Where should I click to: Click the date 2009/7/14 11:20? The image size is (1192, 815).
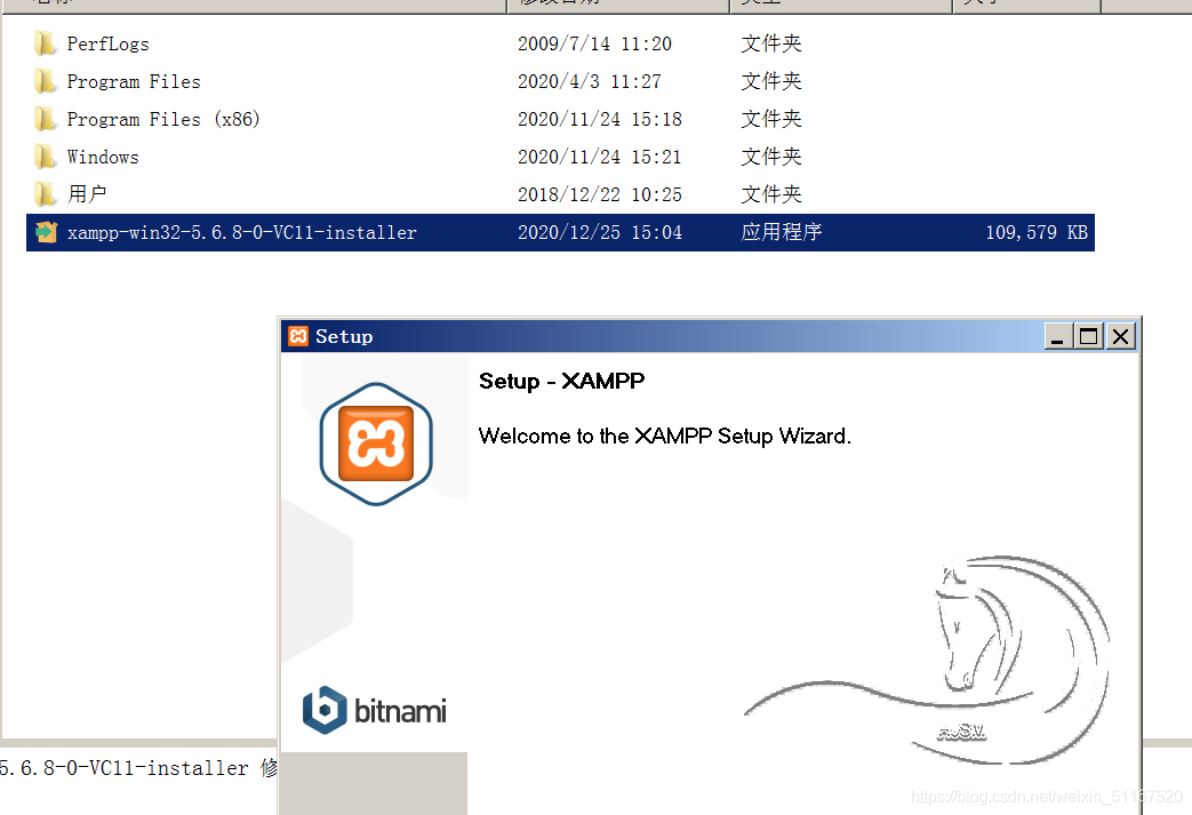click(x=594, y=44)
